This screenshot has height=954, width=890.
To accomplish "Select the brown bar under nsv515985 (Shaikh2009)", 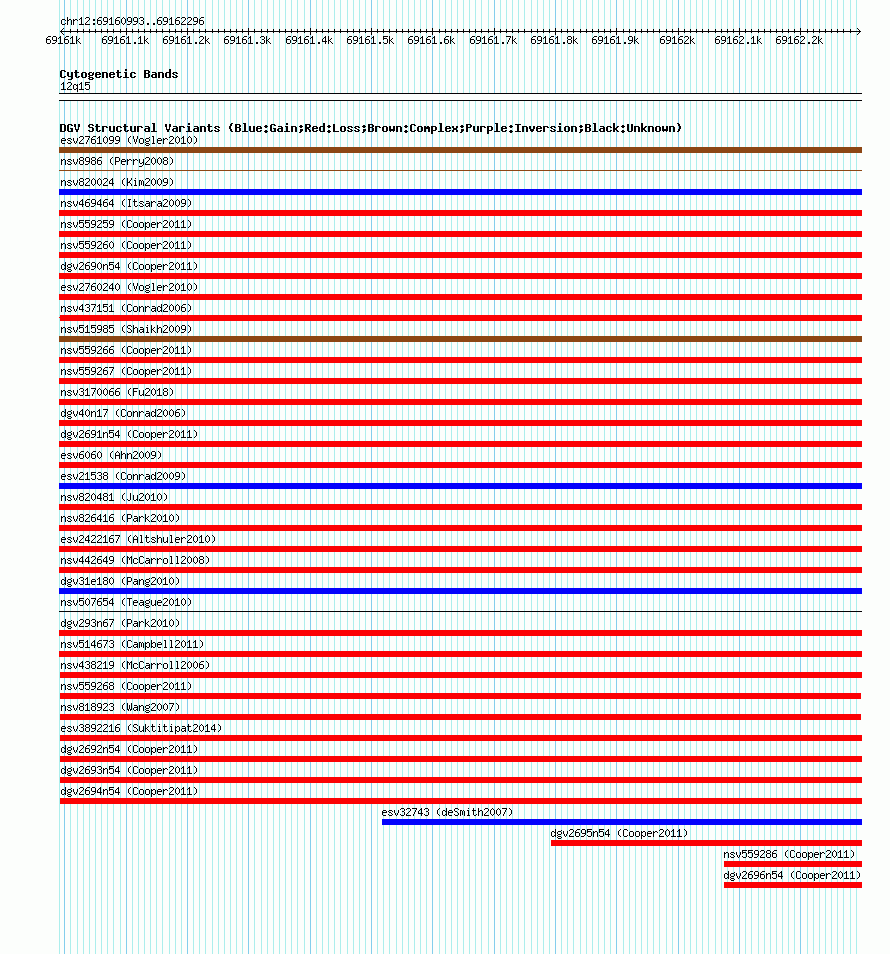I will coord(461,339).
